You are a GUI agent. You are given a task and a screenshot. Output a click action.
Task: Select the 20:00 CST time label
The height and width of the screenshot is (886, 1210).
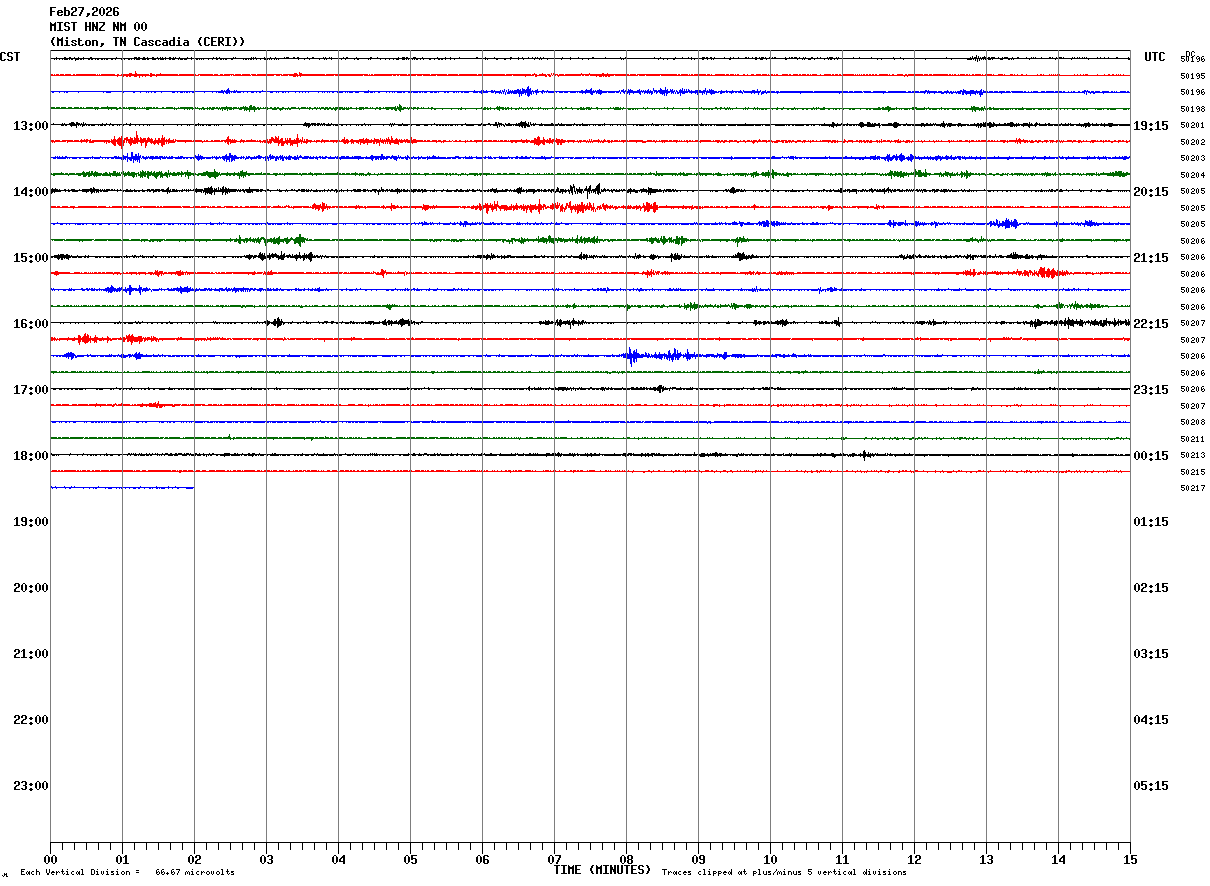click(x=31, y=588)
